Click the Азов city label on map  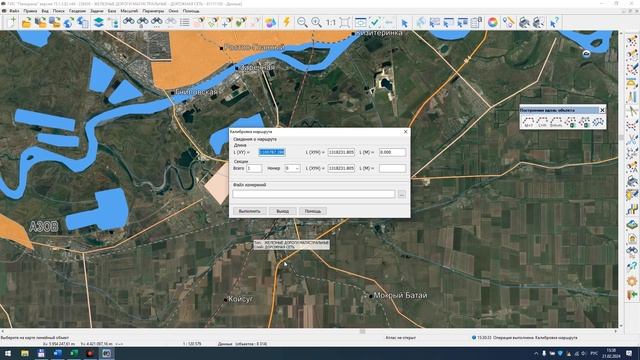pos(44,227)
